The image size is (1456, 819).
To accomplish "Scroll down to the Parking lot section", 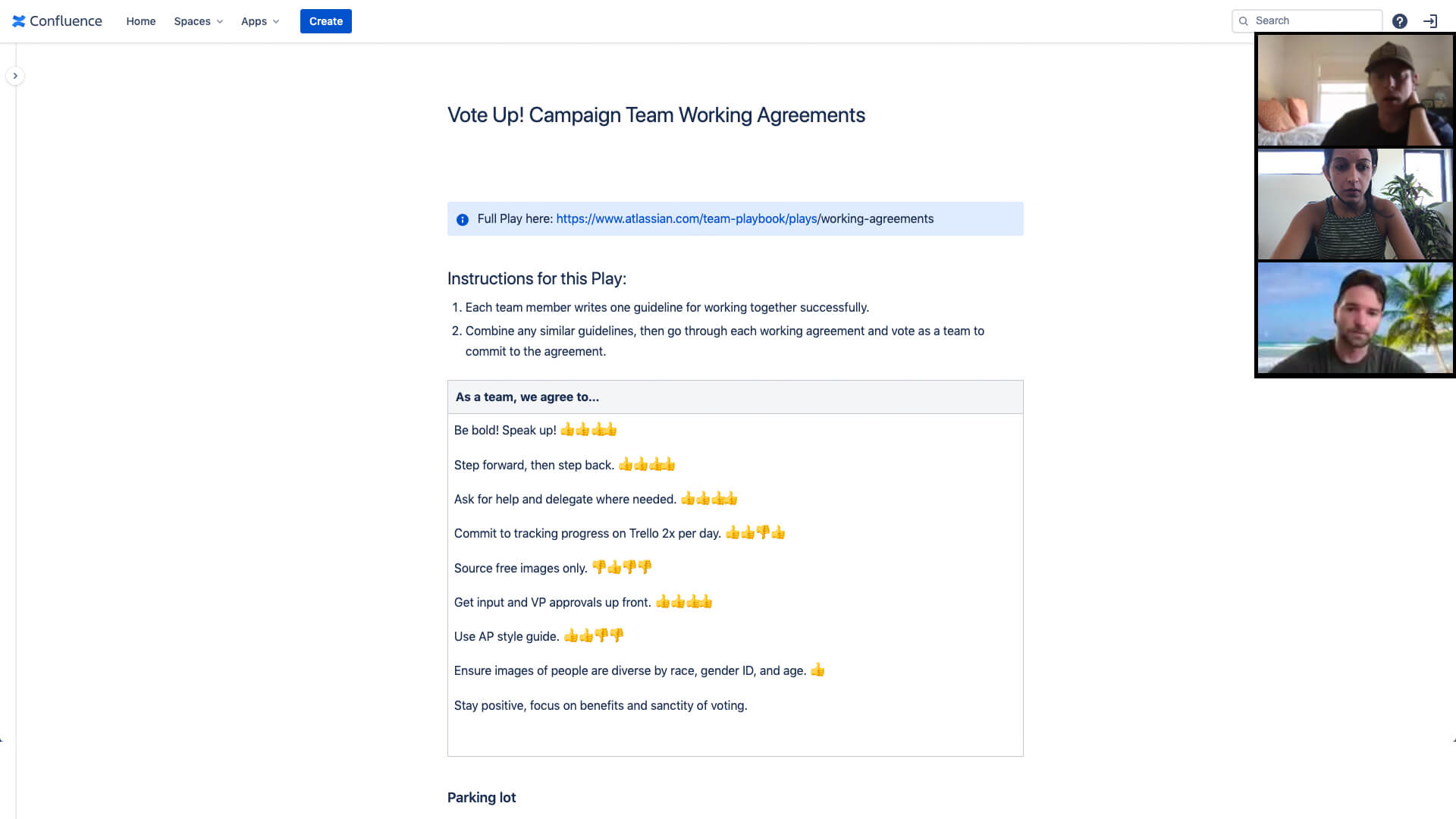I will 481,798.
